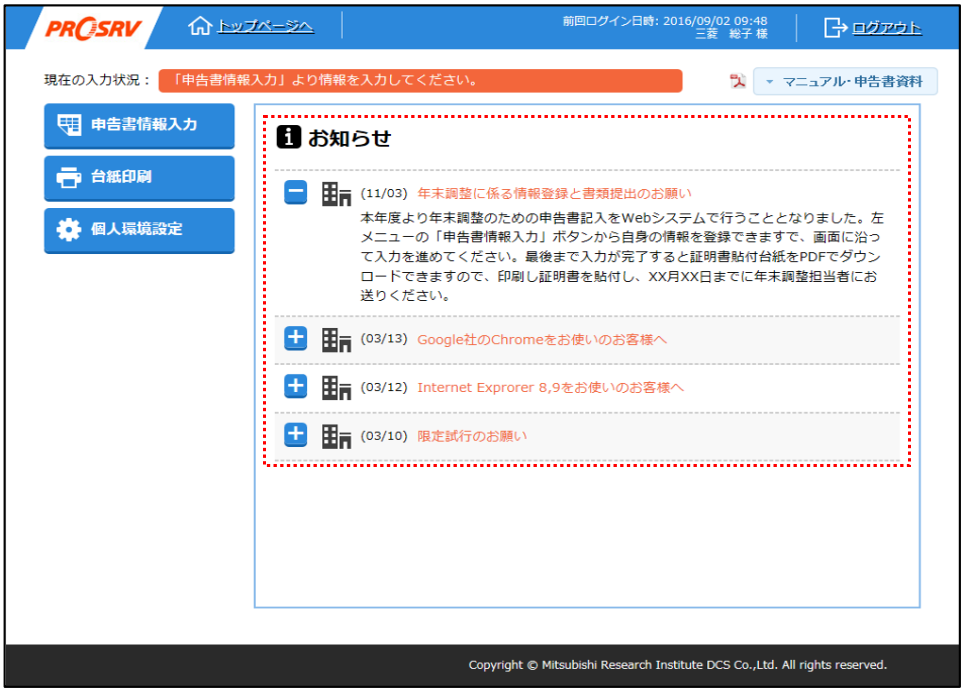Click the 現在の入力状況 label
The image size is (965, 692).
point(97,81)
